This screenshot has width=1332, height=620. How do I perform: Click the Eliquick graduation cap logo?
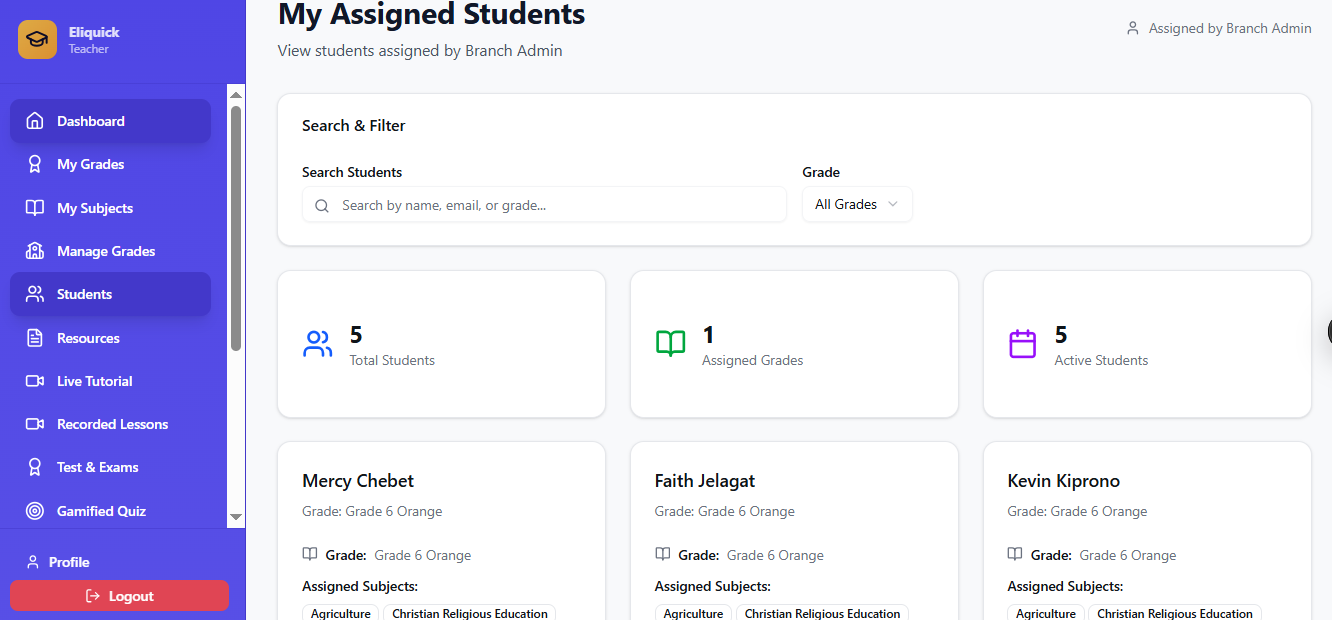[x=37, y=40]
